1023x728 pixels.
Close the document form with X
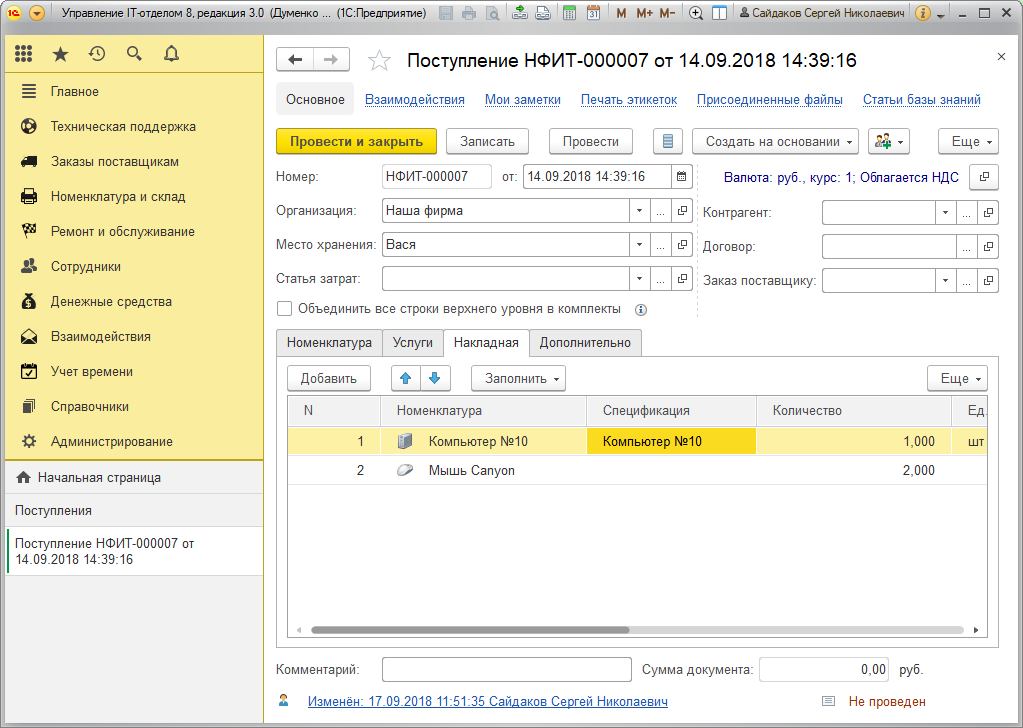click(x=1001, y=57)
